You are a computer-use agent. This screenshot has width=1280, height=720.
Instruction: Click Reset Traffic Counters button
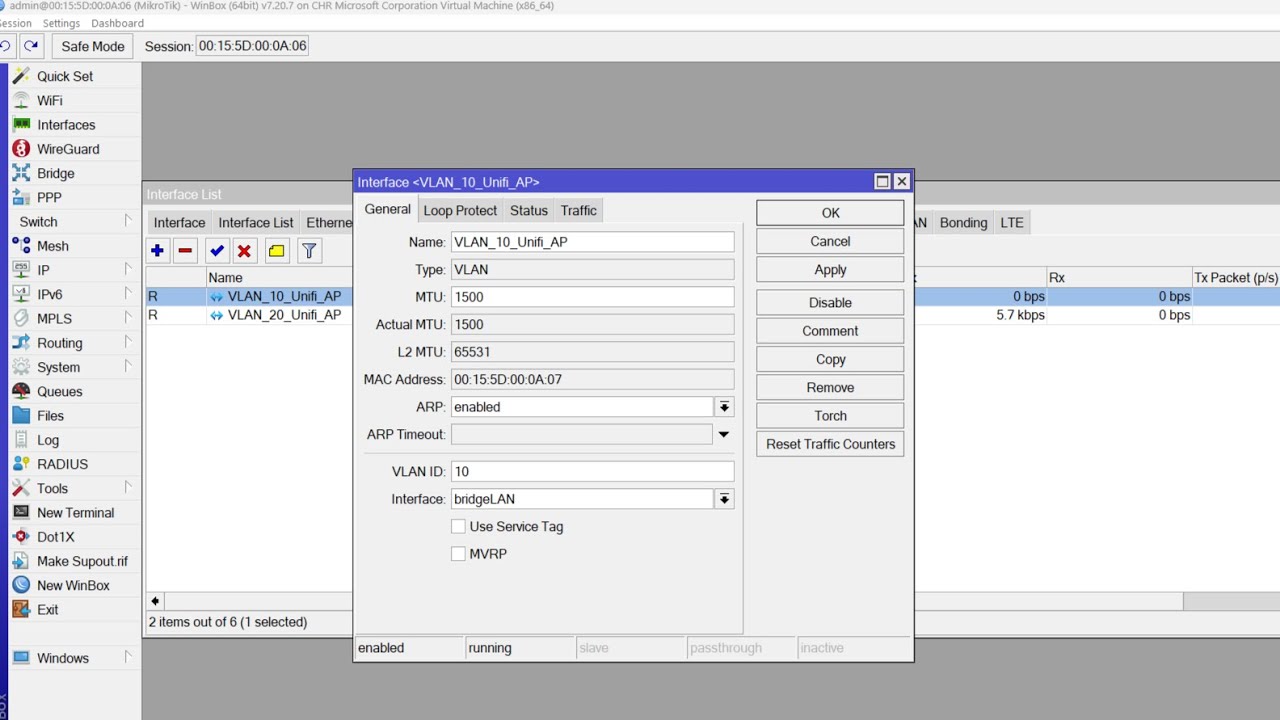[x=830, y=444]
